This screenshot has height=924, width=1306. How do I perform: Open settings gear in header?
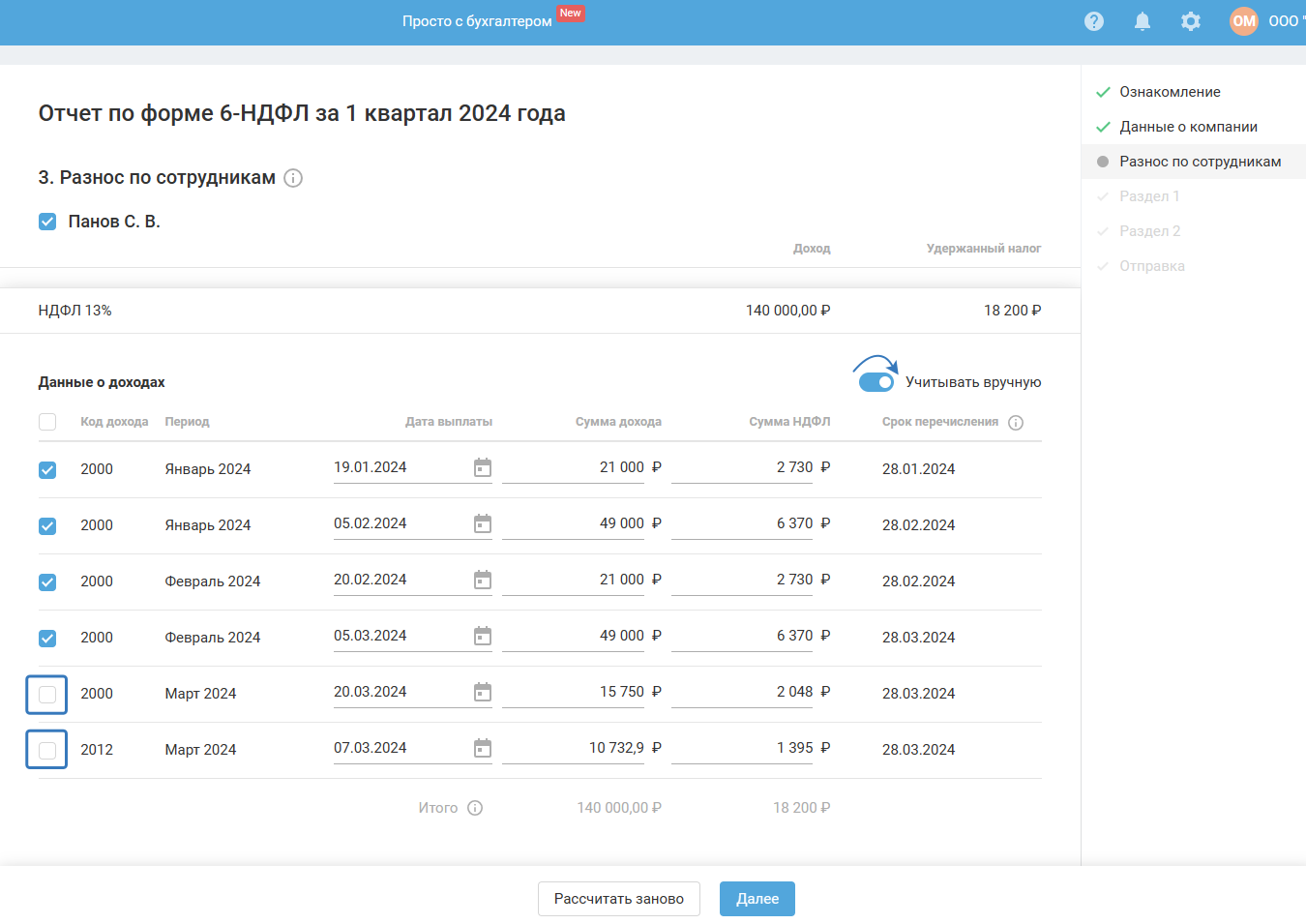click(1191, 21)
